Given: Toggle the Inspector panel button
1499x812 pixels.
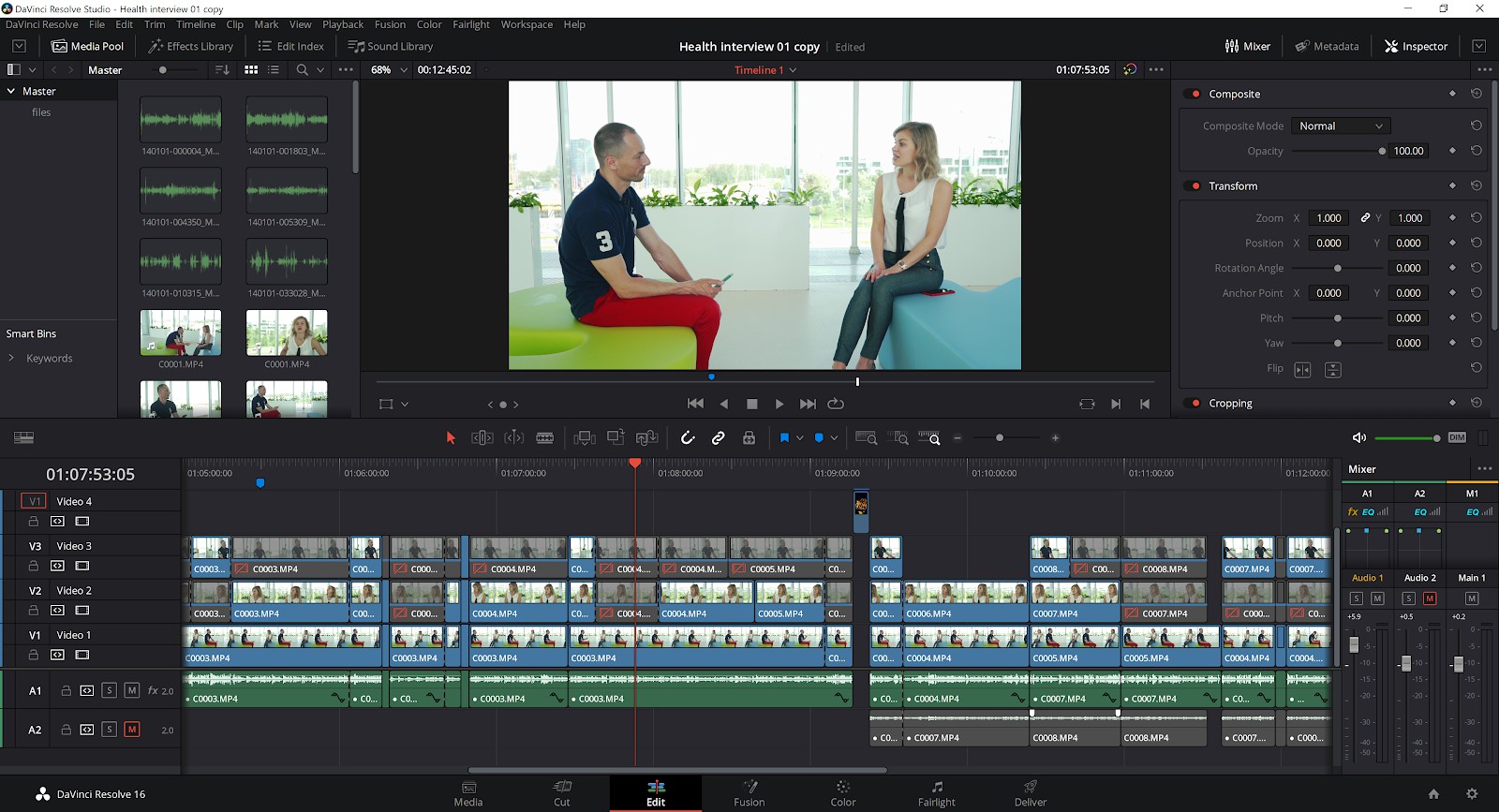Looking at the screenshot, I should (x=1417, y=46).
